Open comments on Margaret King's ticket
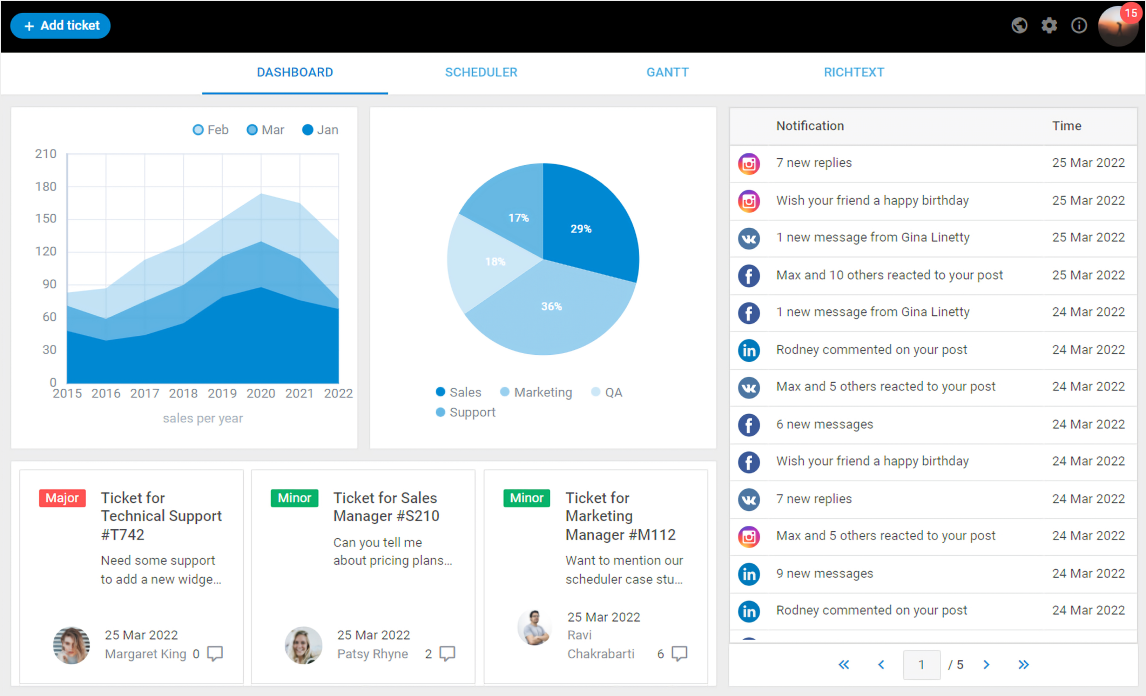The image size is (1146, 696). tap(215, 654)
